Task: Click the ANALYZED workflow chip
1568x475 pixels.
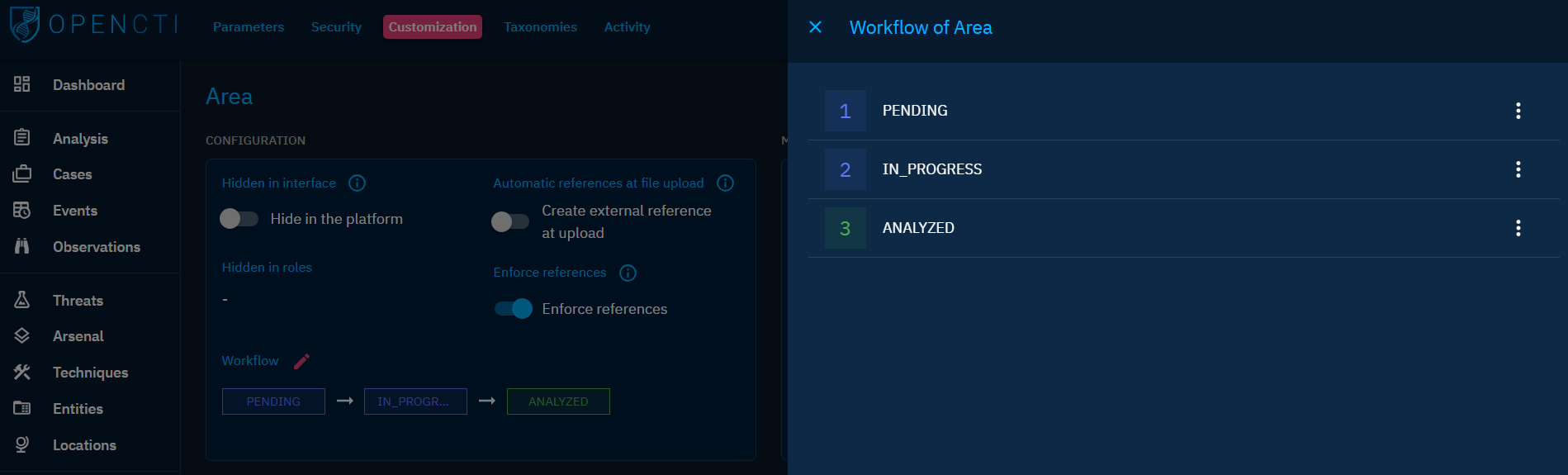Action: 558,401
